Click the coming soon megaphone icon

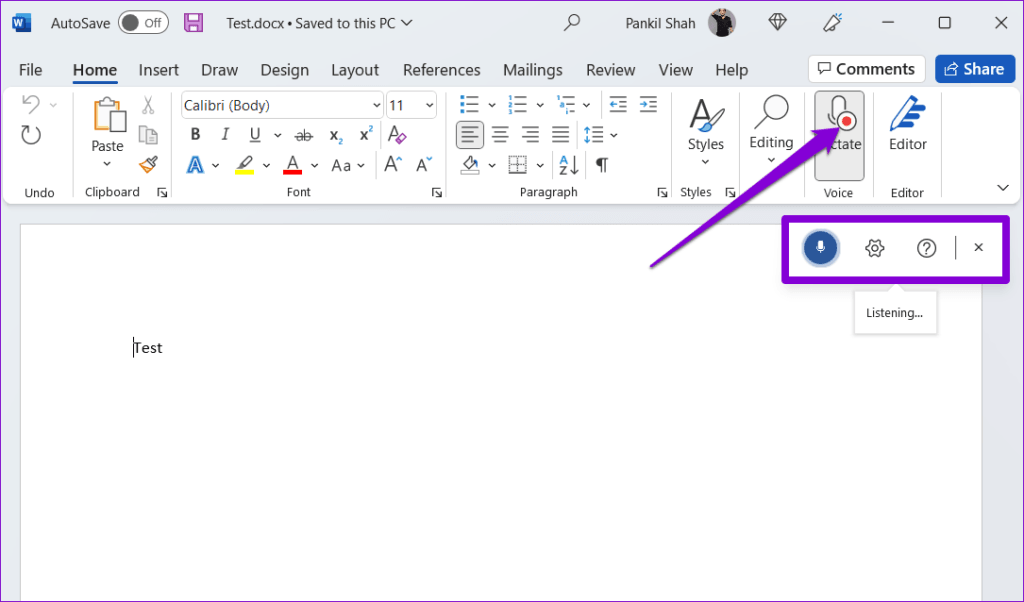pyautogui.click(x=832, y=23)
